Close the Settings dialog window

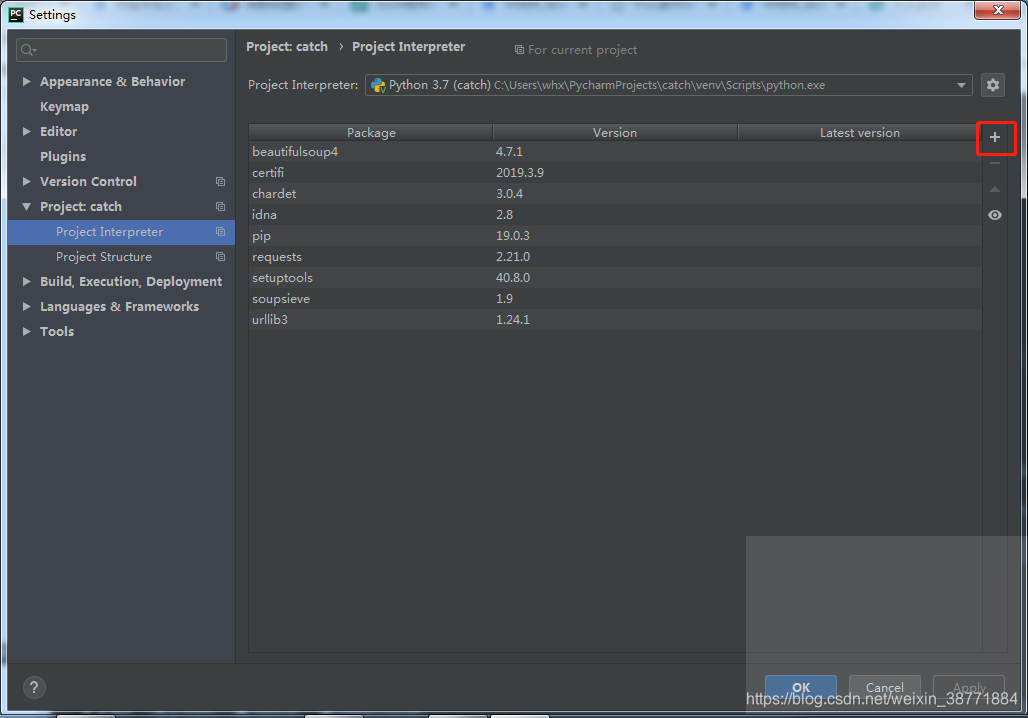(x=997, y=10)
